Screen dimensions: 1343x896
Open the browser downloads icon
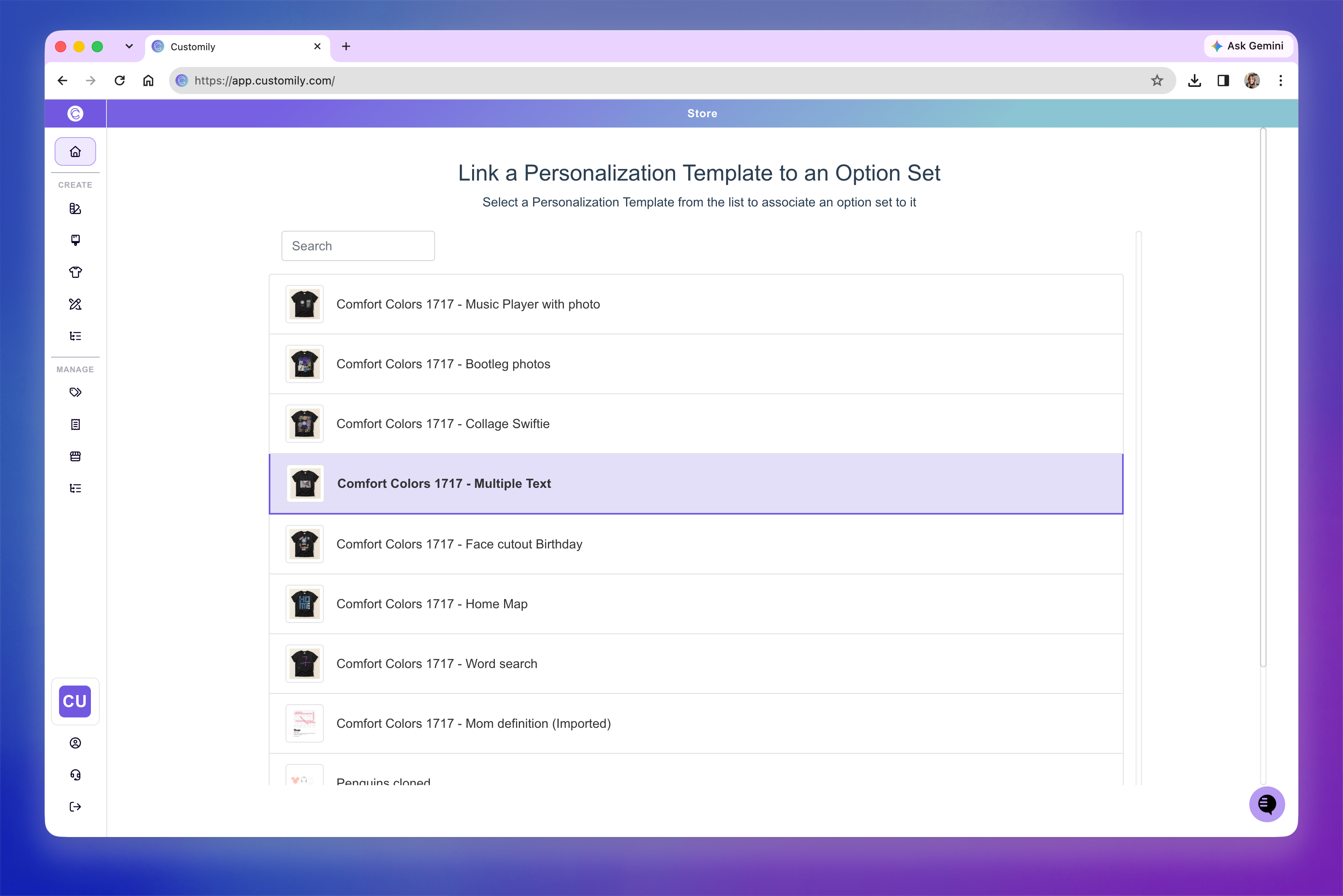pos(1194,81)
